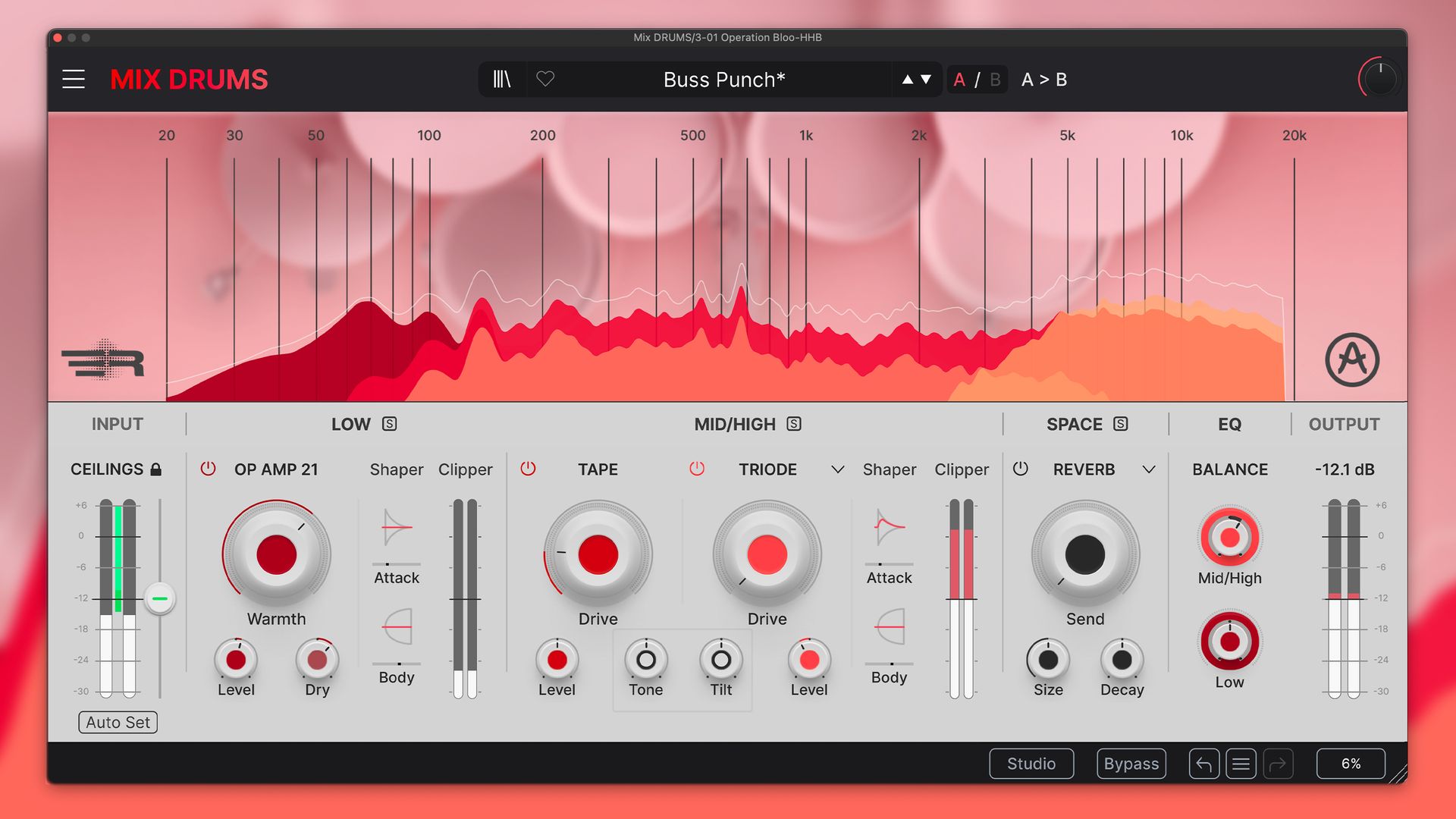The height and width of the screenshot is (819, 1456).
Task: Copy settings with A > B
Action: point(1044,79)
